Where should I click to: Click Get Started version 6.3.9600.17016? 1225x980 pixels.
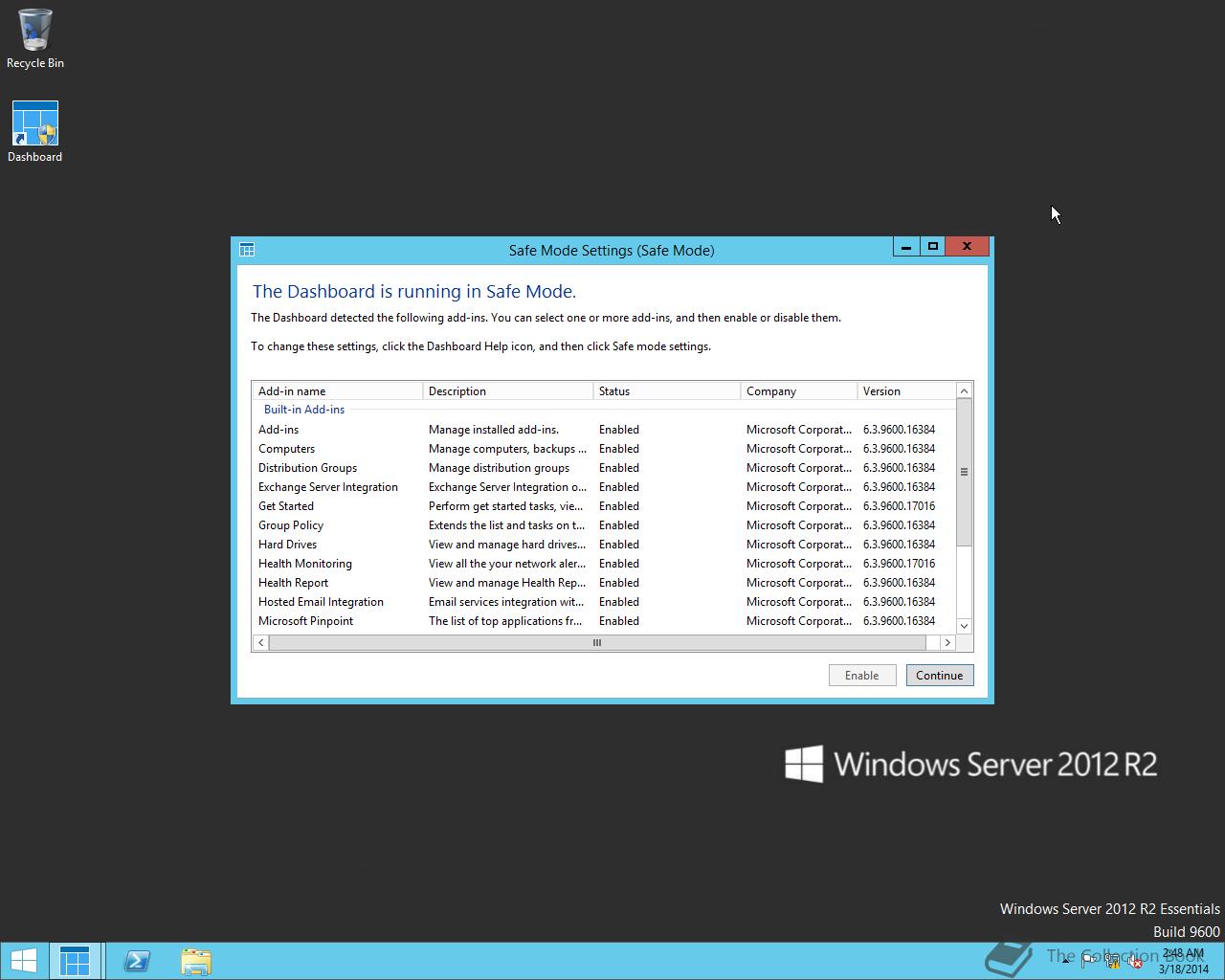[x=899, y=506]
